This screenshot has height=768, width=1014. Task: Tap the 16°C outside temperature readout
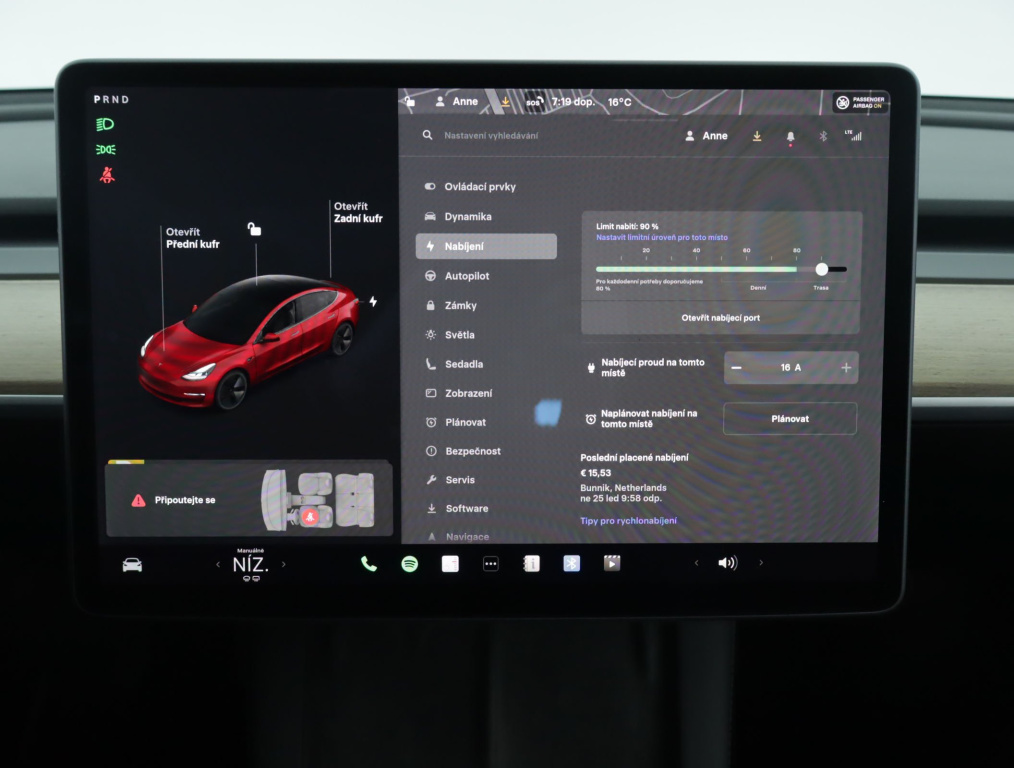(620, 102)
